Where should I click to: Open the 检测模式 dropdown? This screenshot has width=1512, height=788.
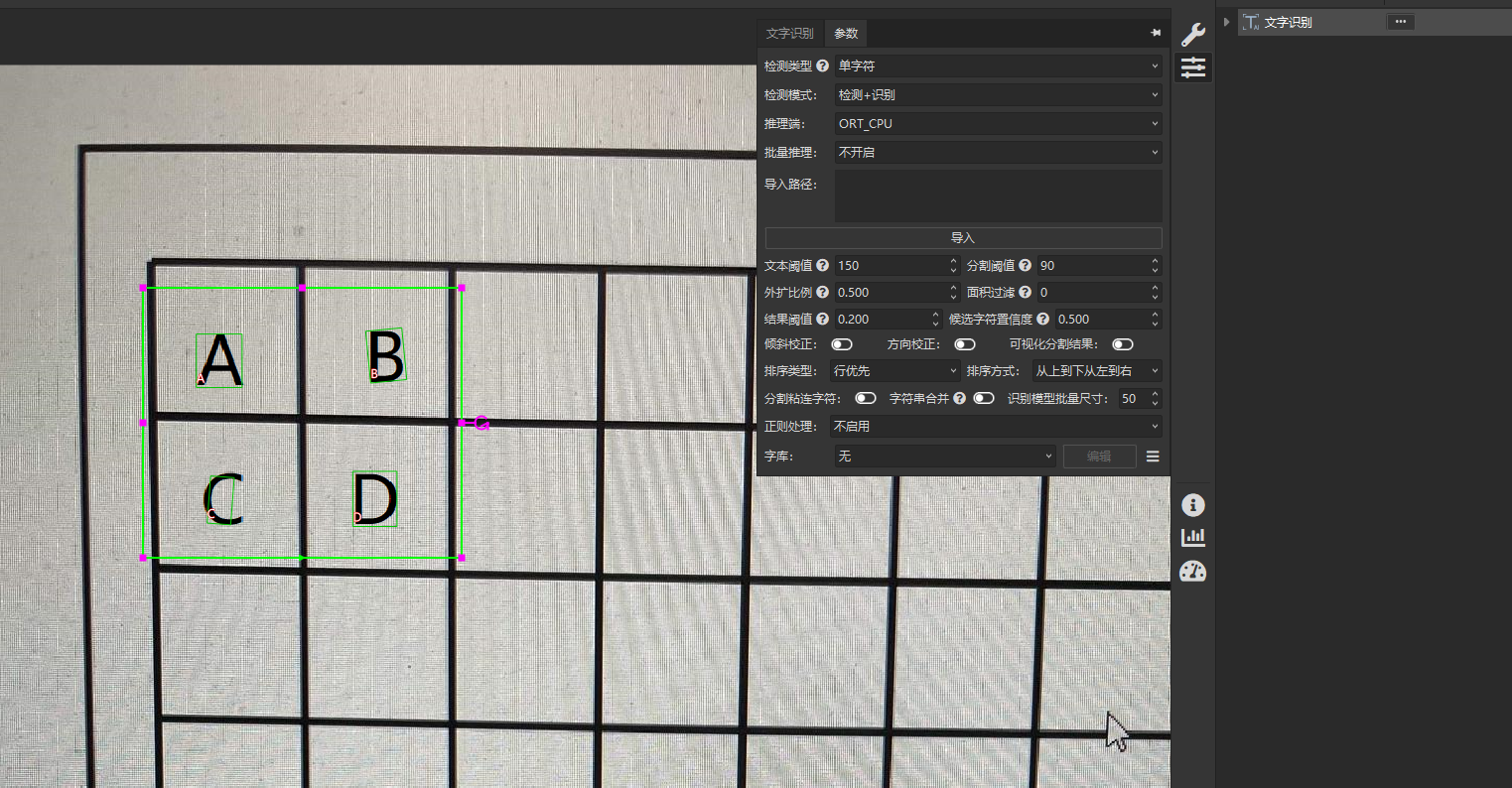click(x=997, y=95)
